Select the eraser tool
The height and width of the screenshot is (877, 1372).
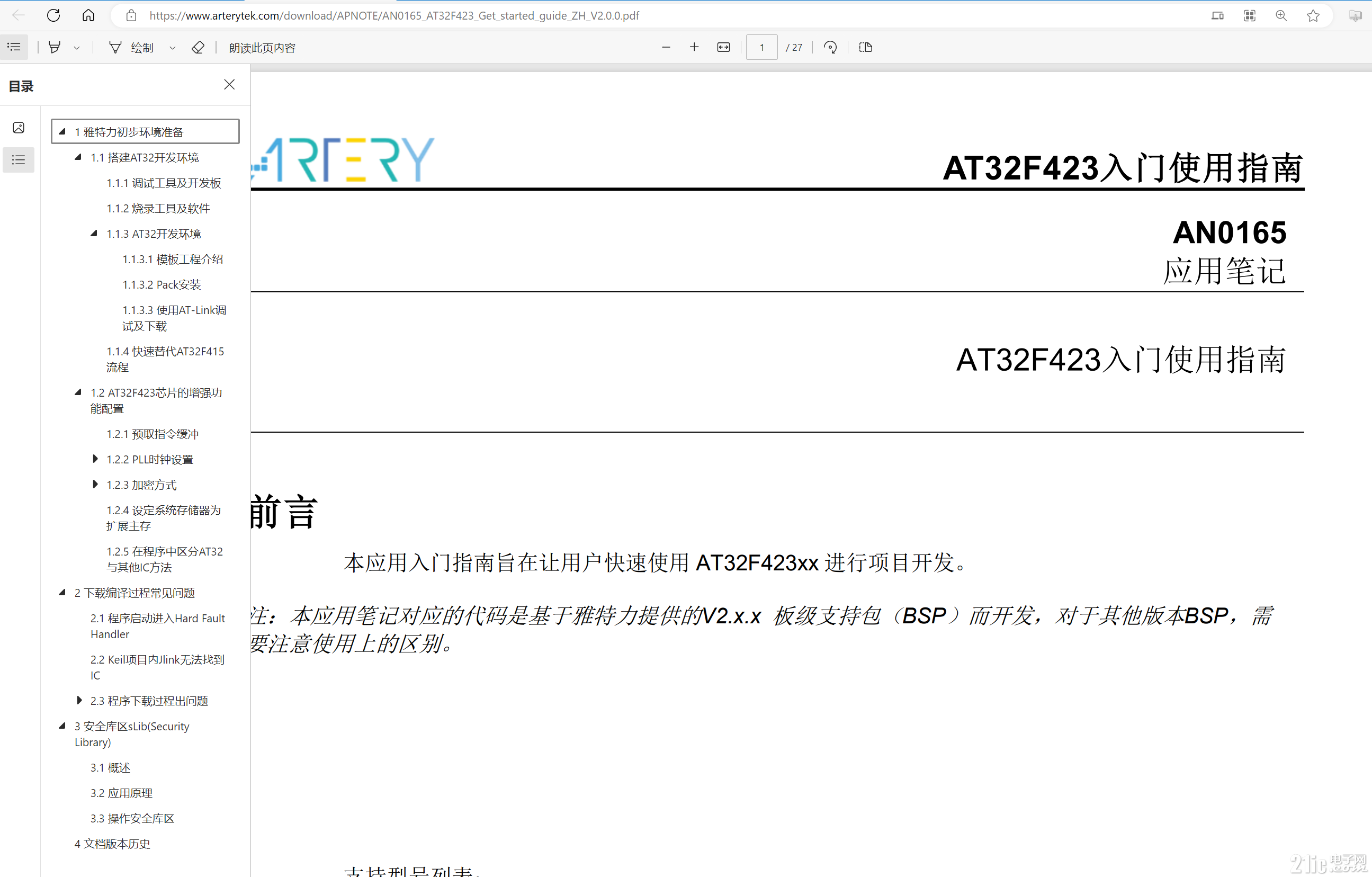(198, 47)
